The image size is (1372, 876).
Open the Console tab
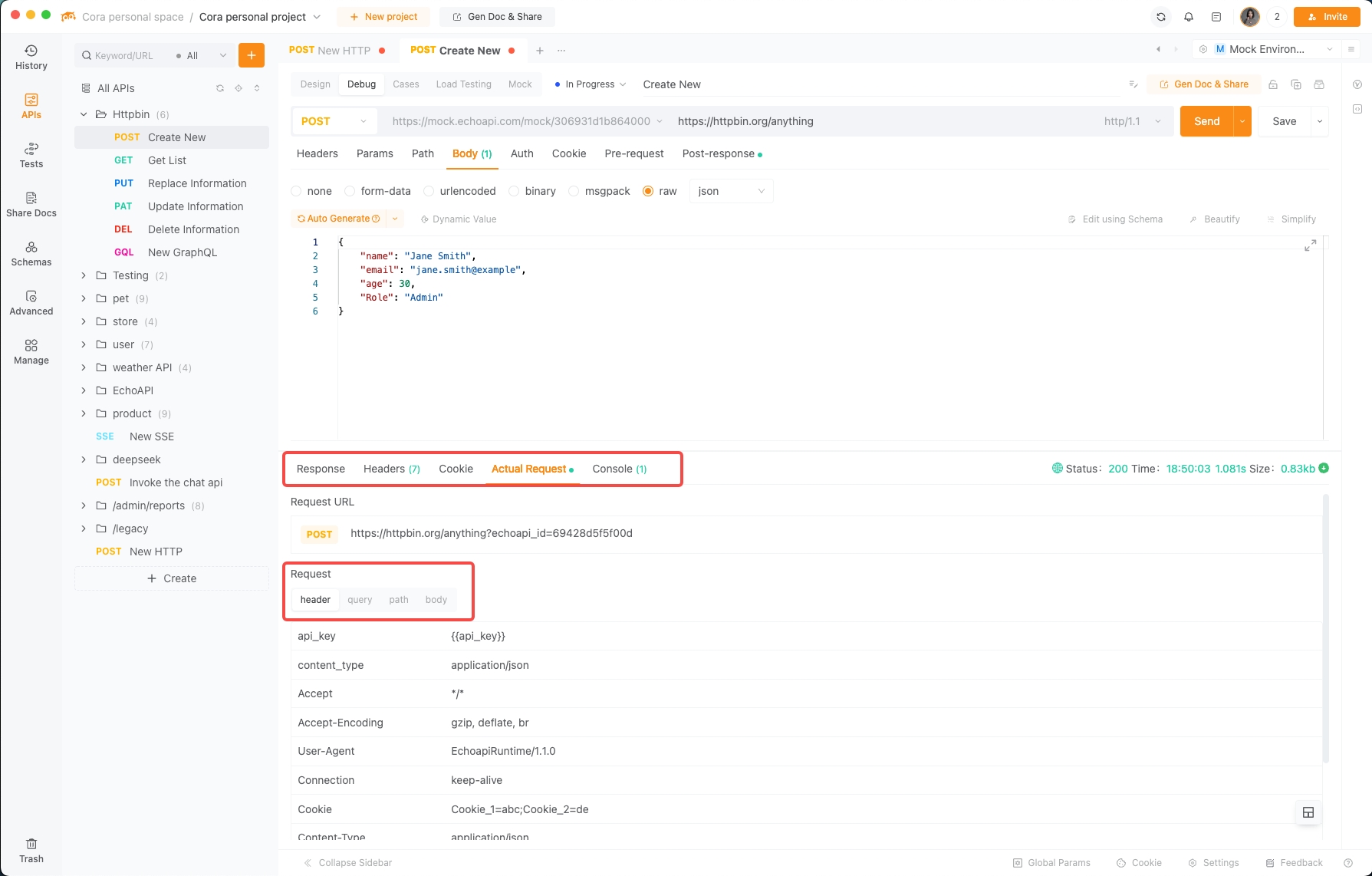click(620, 469)
